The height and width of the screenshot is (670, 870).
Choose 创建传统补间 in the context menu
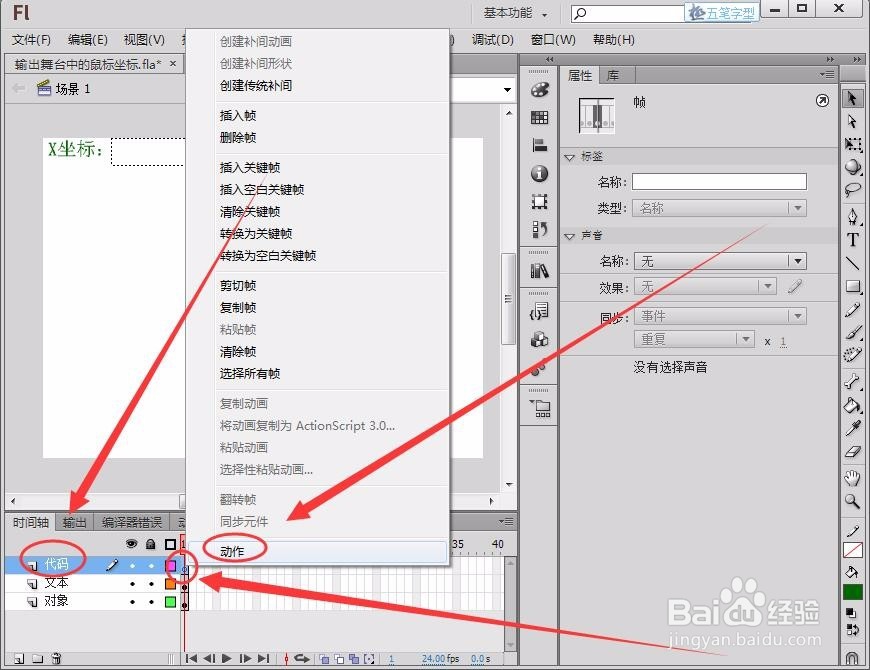pos(256,85)
